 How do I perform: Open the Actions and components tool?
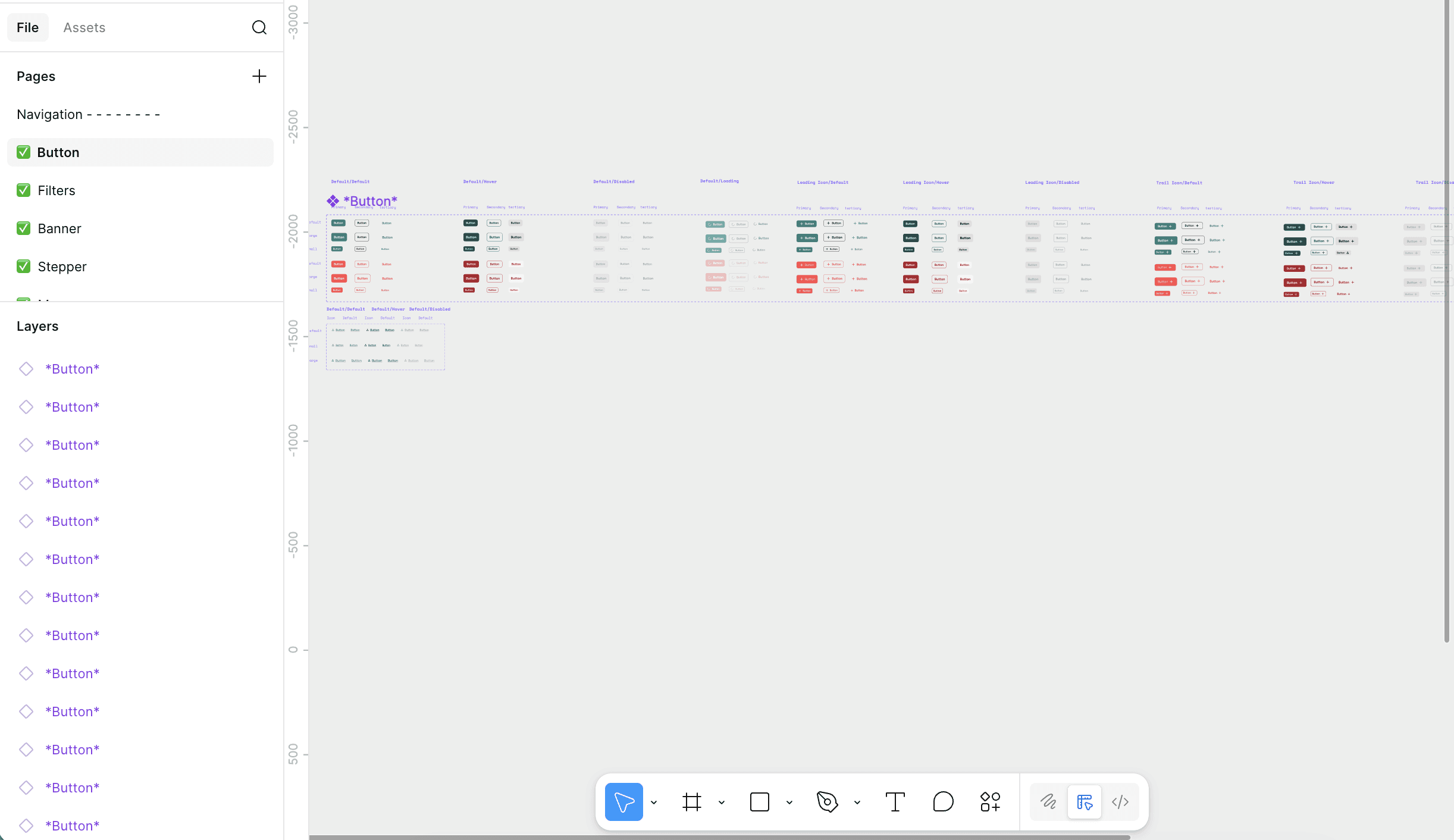991,802
